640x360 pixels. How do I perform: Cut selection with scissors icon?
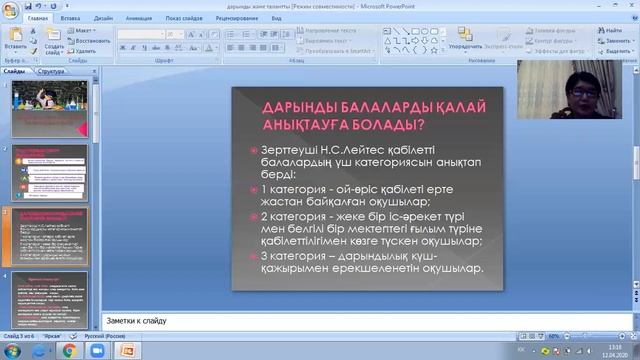click(33, 31)
